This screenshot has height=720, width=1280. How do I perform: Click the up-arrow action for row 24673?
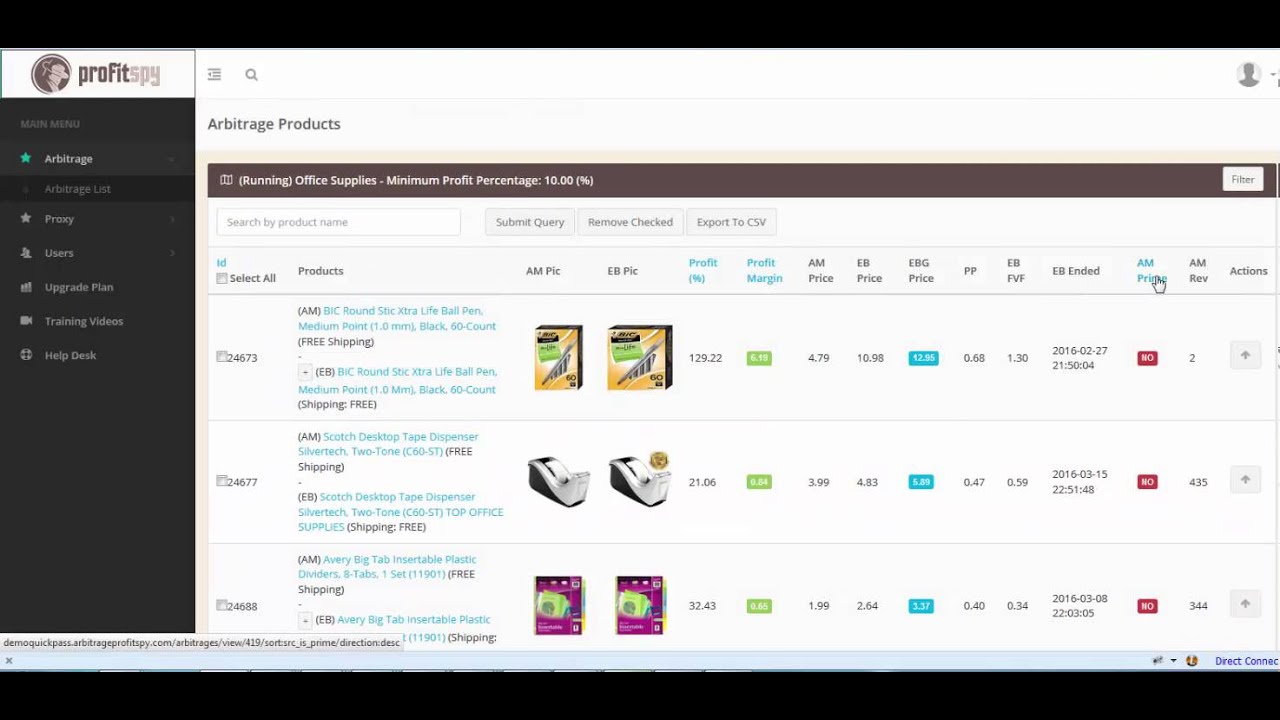tap(1245, 356)
